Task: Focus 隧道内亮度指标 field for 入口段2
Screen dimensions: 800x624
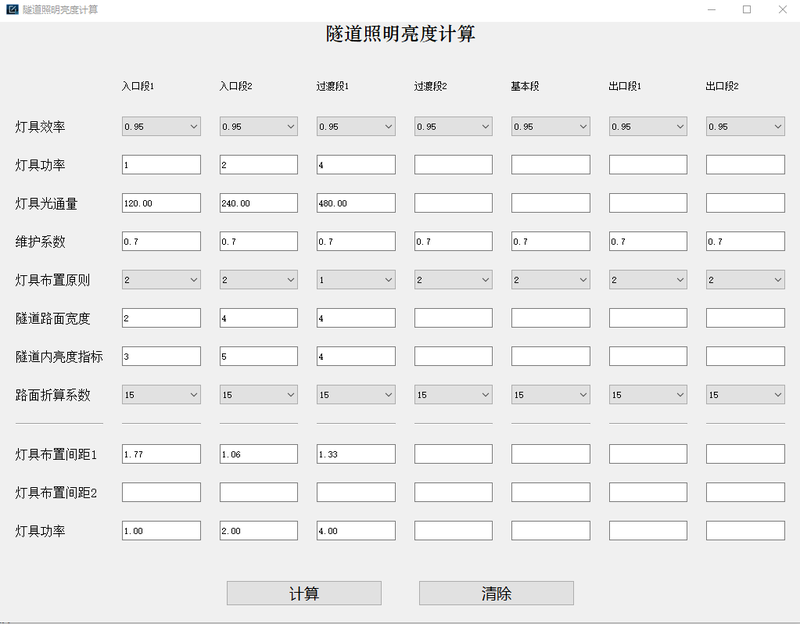Action: click(259, 356)
